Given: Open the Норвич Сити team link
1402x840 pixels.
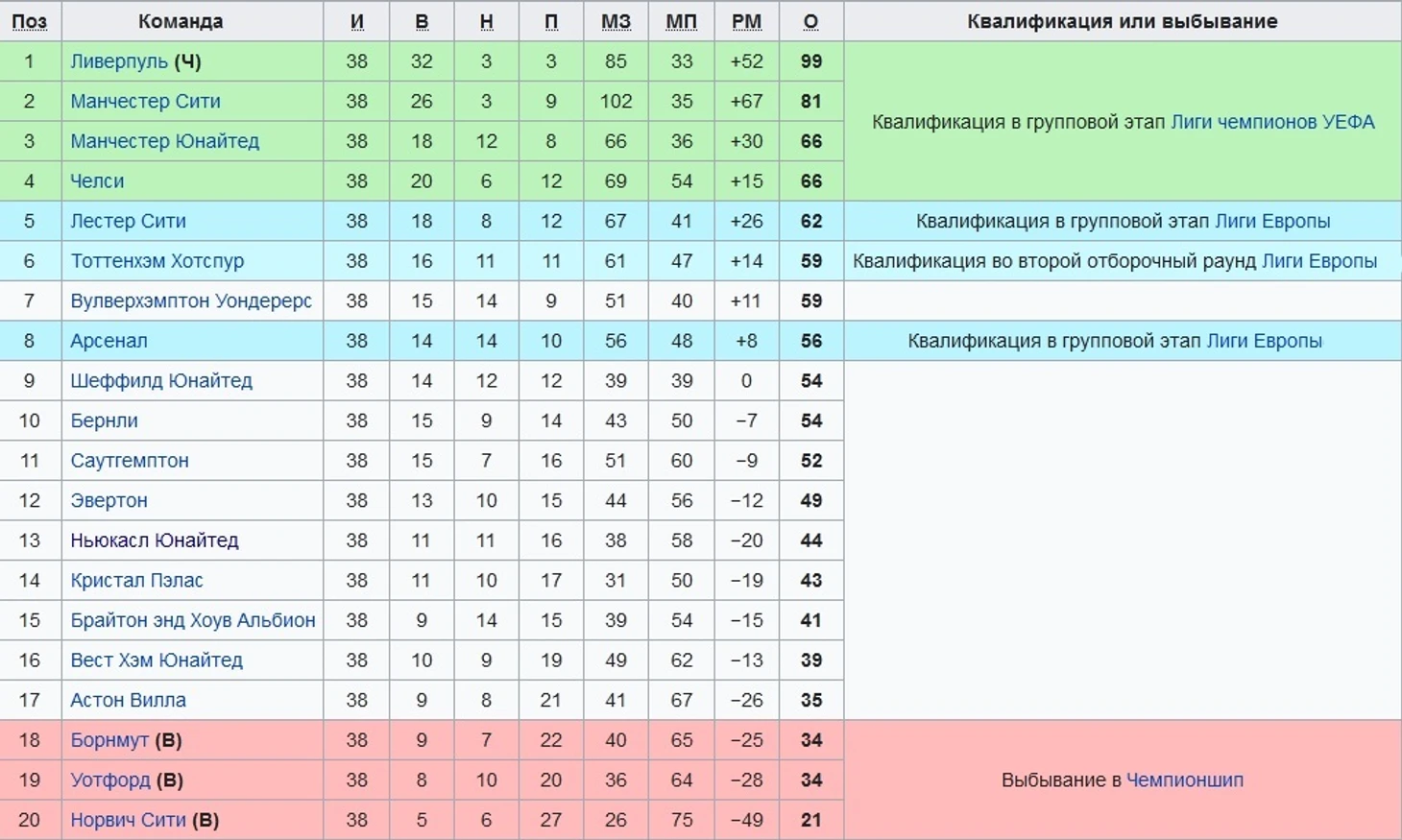Looking at the screenshot, I should tap(128, 821).
